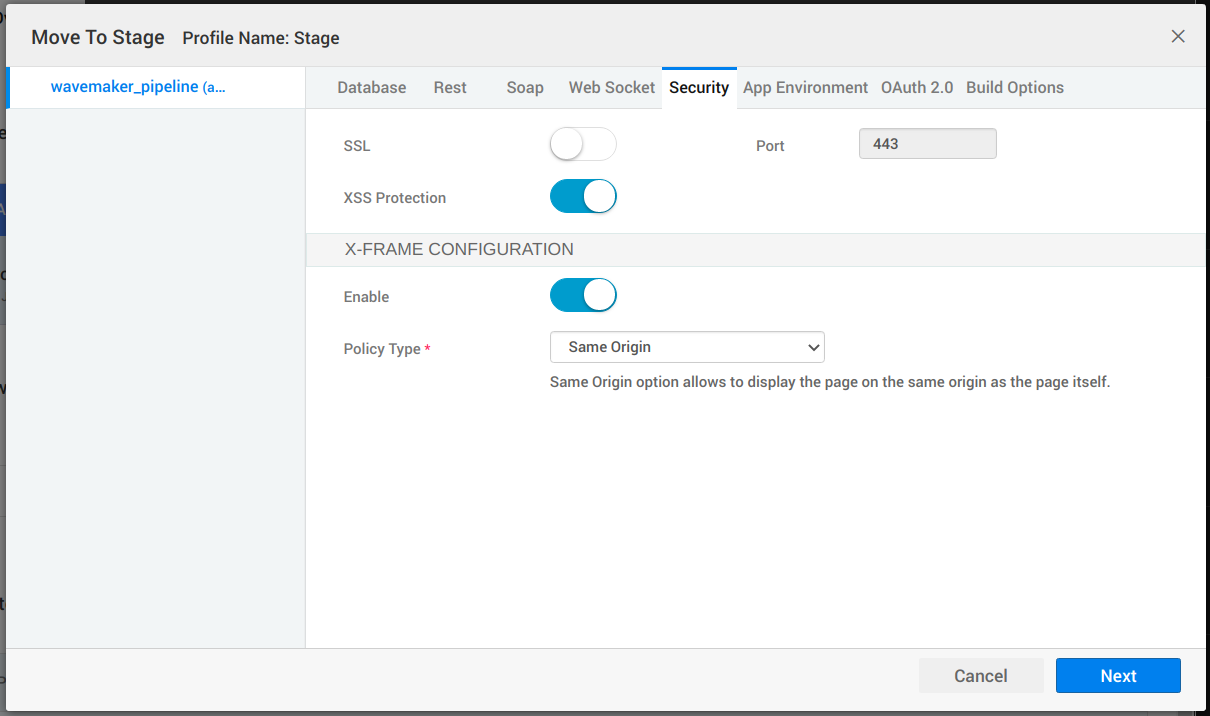Switch to Build Options tab

tap(1014, 87)
